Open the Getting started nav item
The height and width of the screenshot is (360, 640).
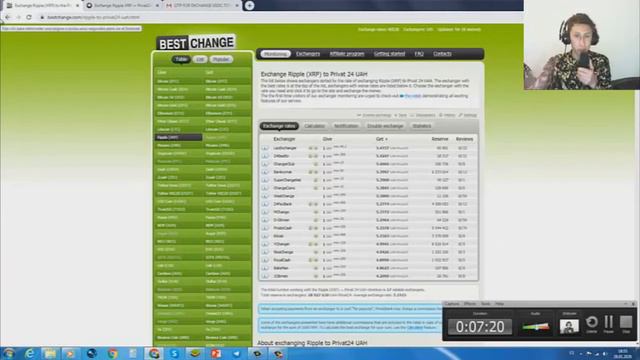(389, 54)
